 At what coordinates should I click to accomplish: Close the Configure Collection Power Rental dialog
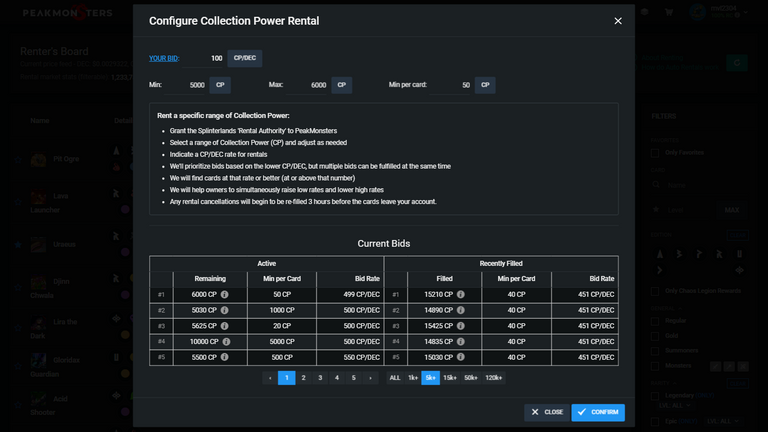618,21
